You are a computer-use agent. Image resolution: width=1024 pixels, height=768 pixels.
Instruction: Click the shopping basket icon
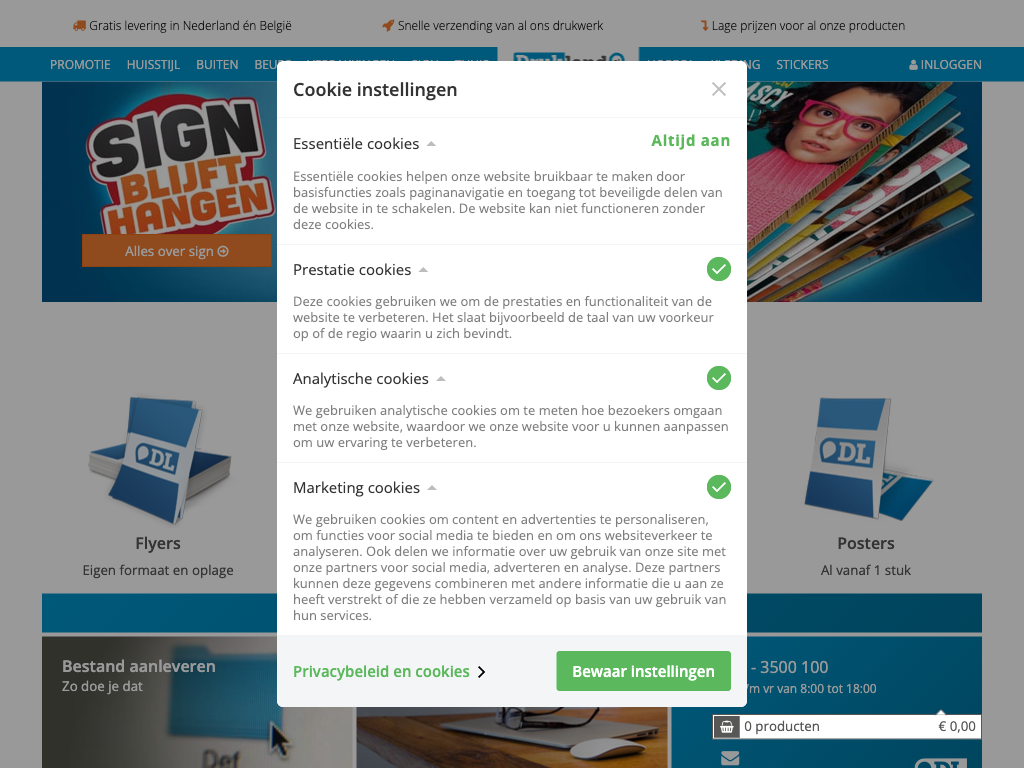pos(726,727)
